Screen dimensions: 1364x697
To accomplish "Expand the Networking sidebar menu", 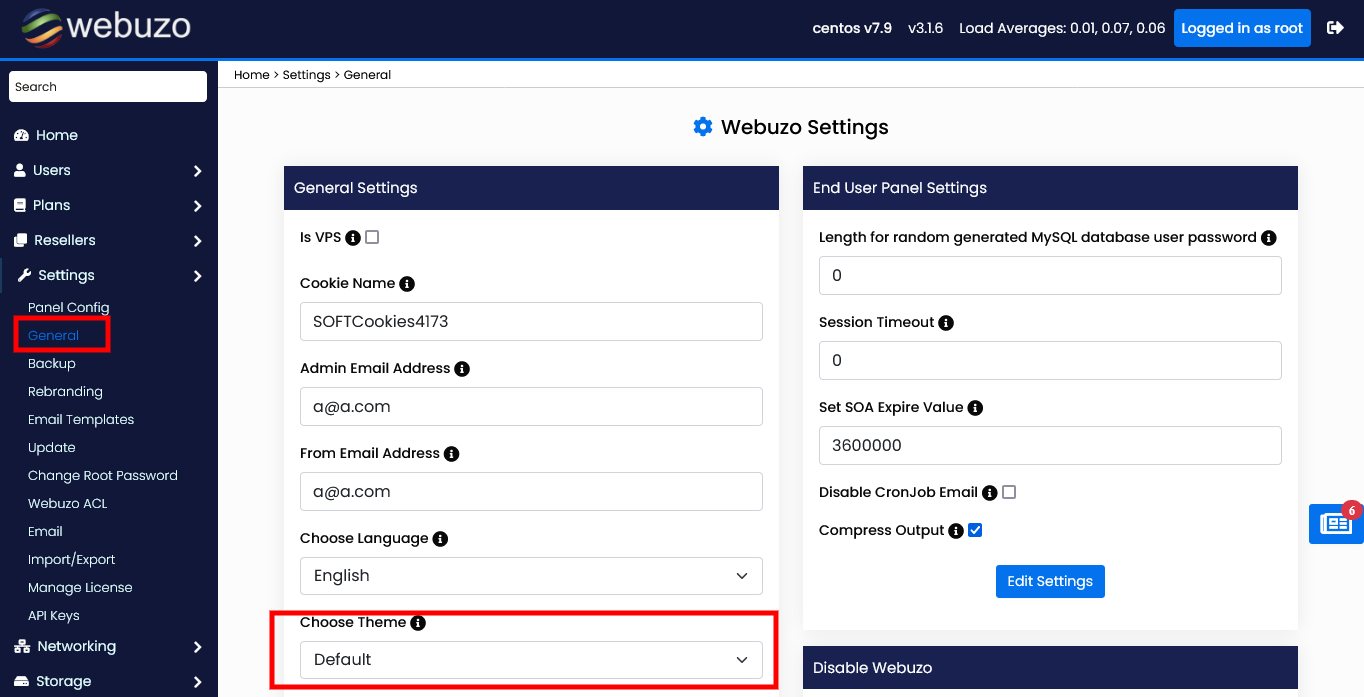I will click(x=108, y=646).
